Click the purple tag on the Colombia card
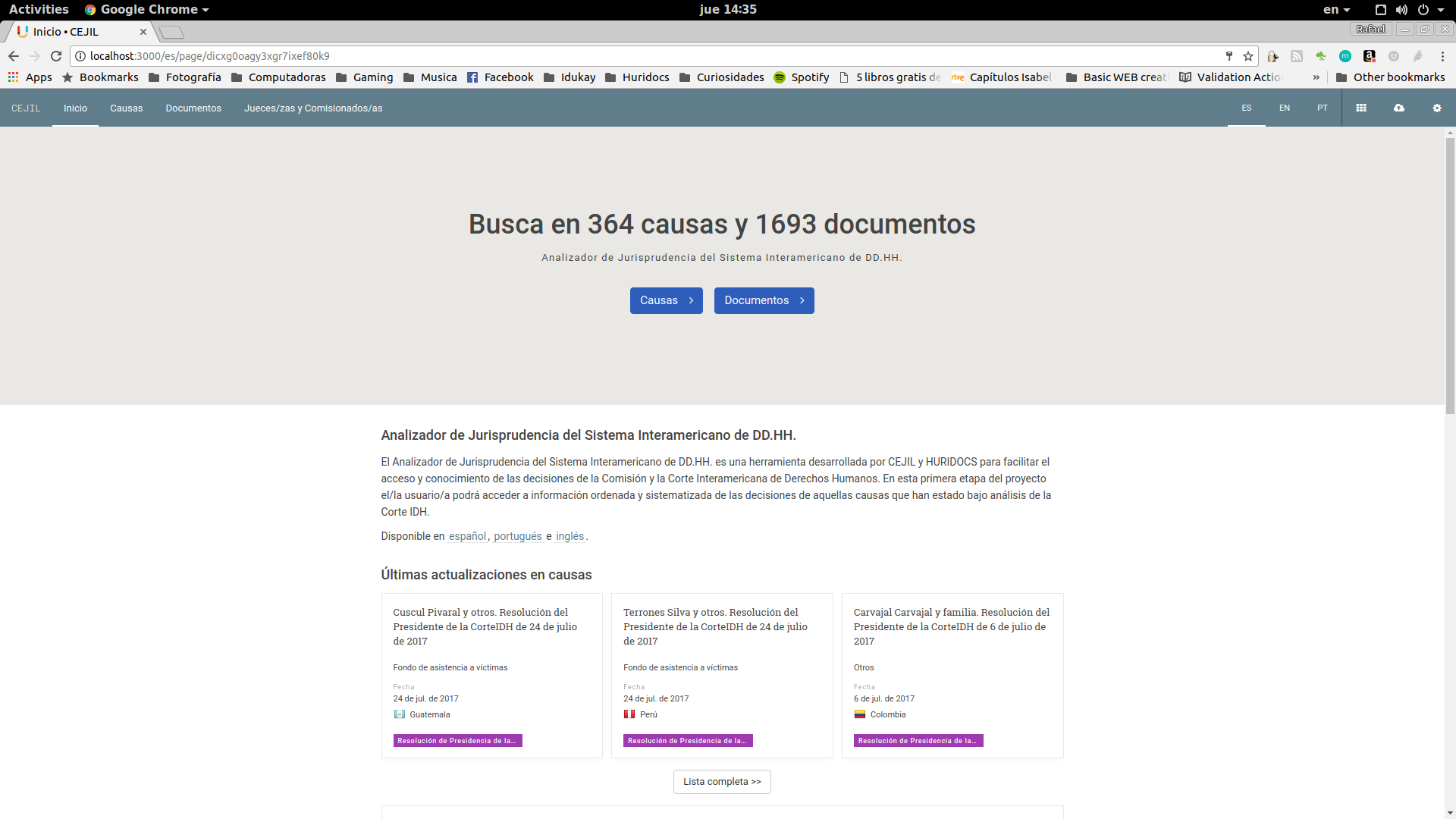 pyautogui.click(x=918, y=741)
